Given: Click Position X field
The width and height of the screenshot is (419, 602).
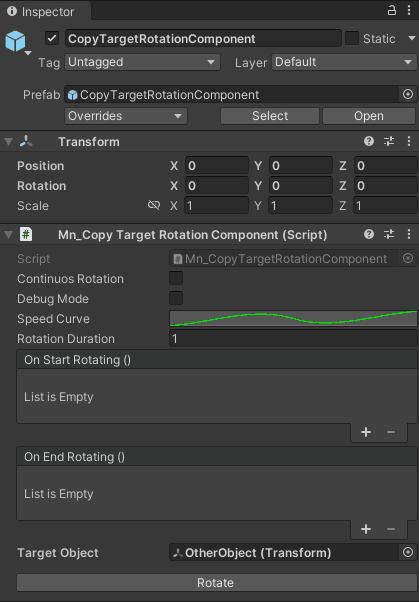Looking at the screenshot, I should point(217,165).
